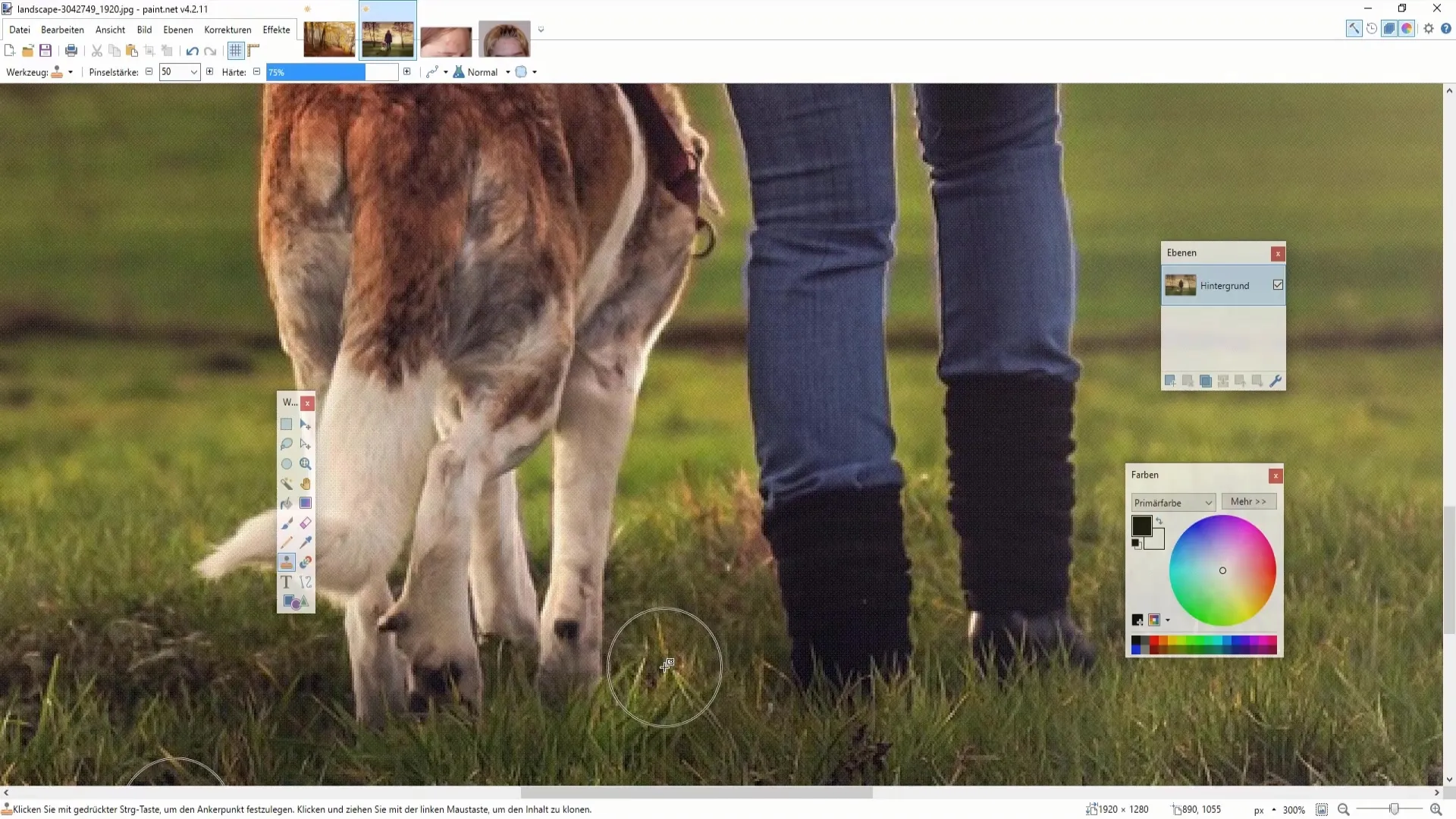Increase Härte with plus button
This screenshot has width=1456, height=819.
point(407,72)
